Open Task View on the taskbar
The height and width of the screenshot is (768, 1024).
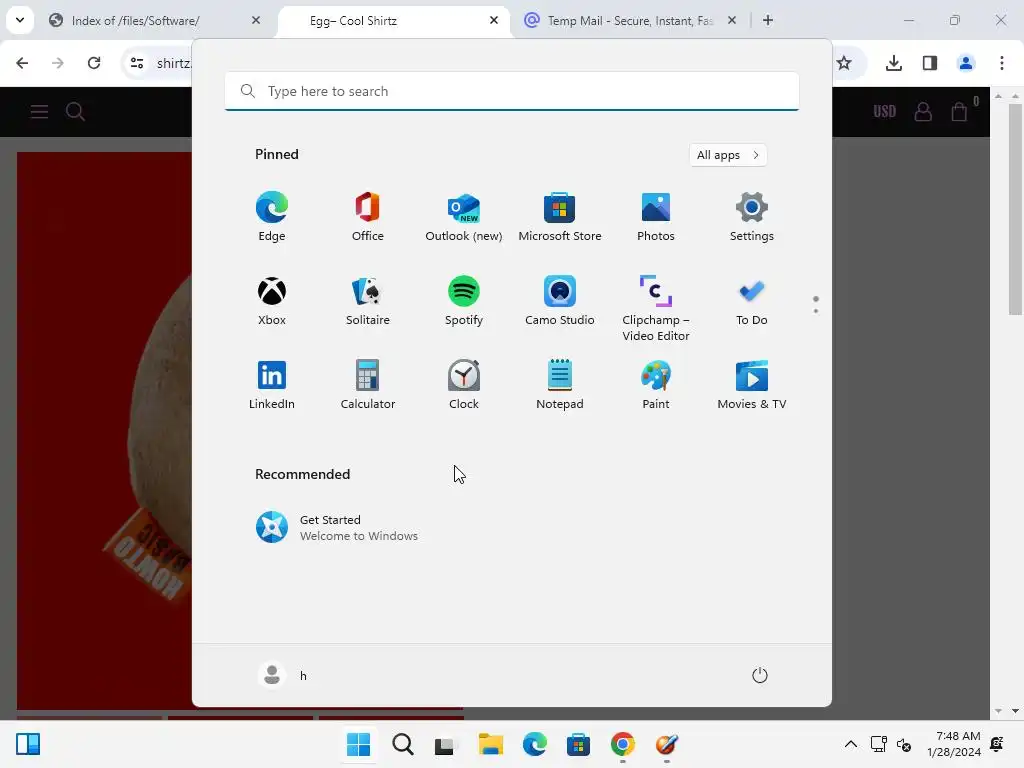446,744
